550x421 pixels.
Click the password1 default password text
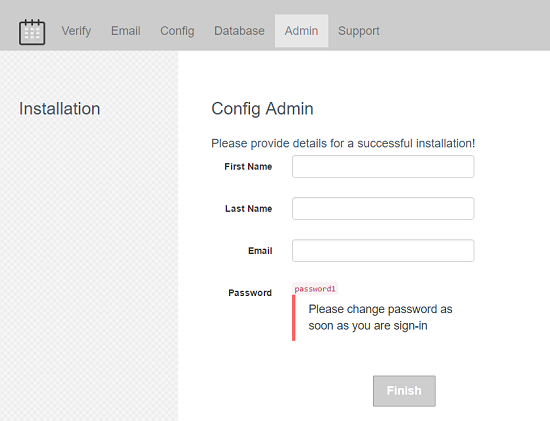click(315, 289)
